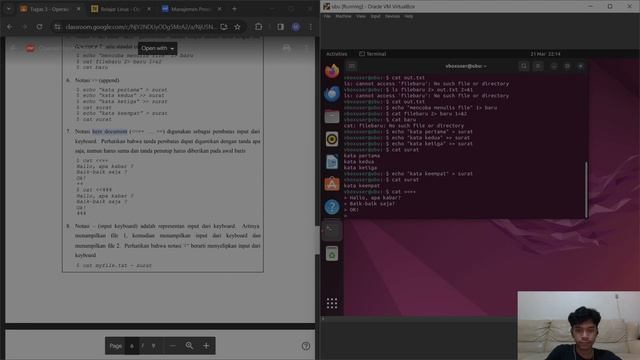
Task: Close the document preview with back arrow
Action: (13, 48)
